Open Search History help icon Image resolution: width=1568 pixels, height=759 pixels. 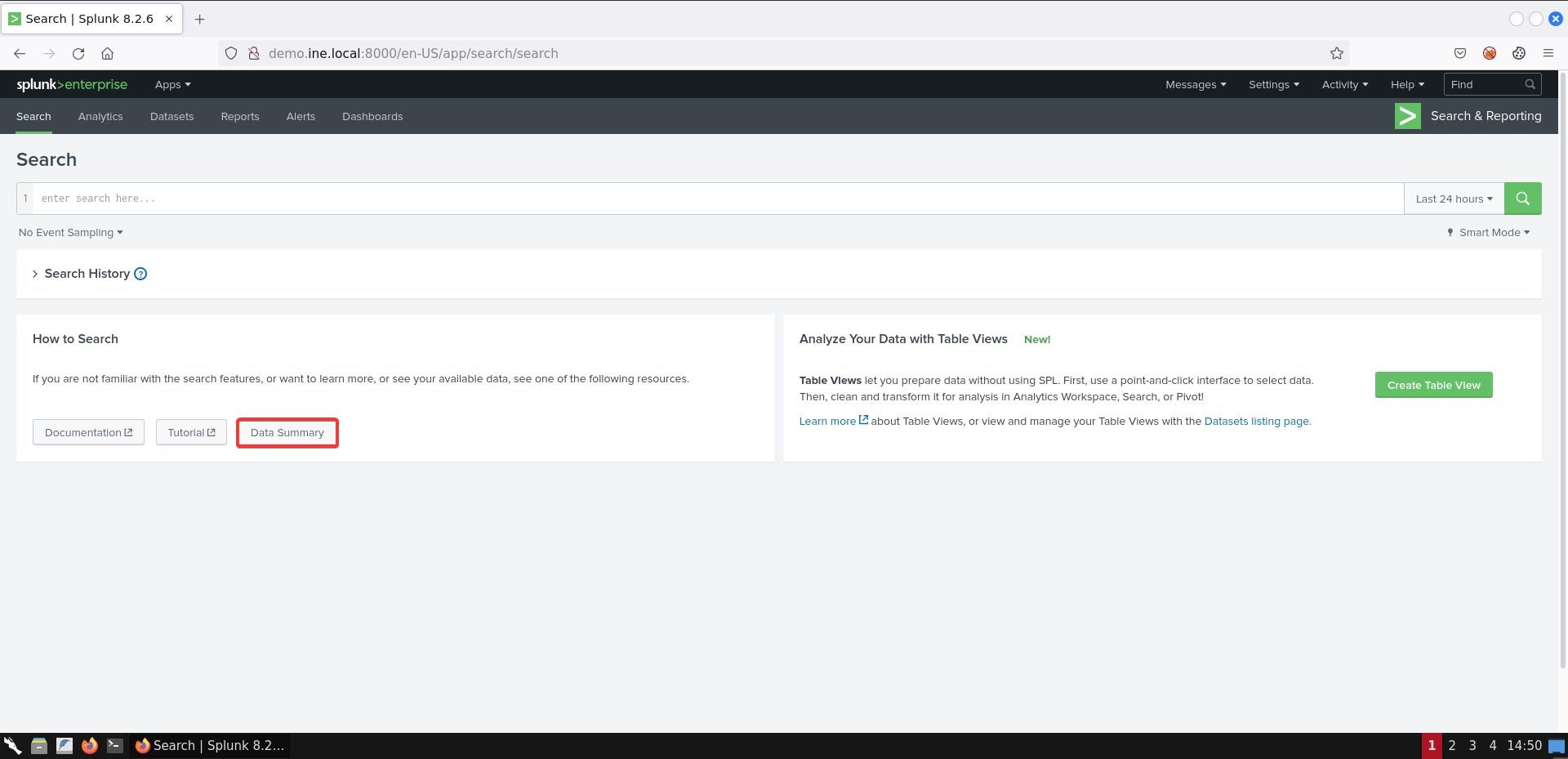[140, 274]
